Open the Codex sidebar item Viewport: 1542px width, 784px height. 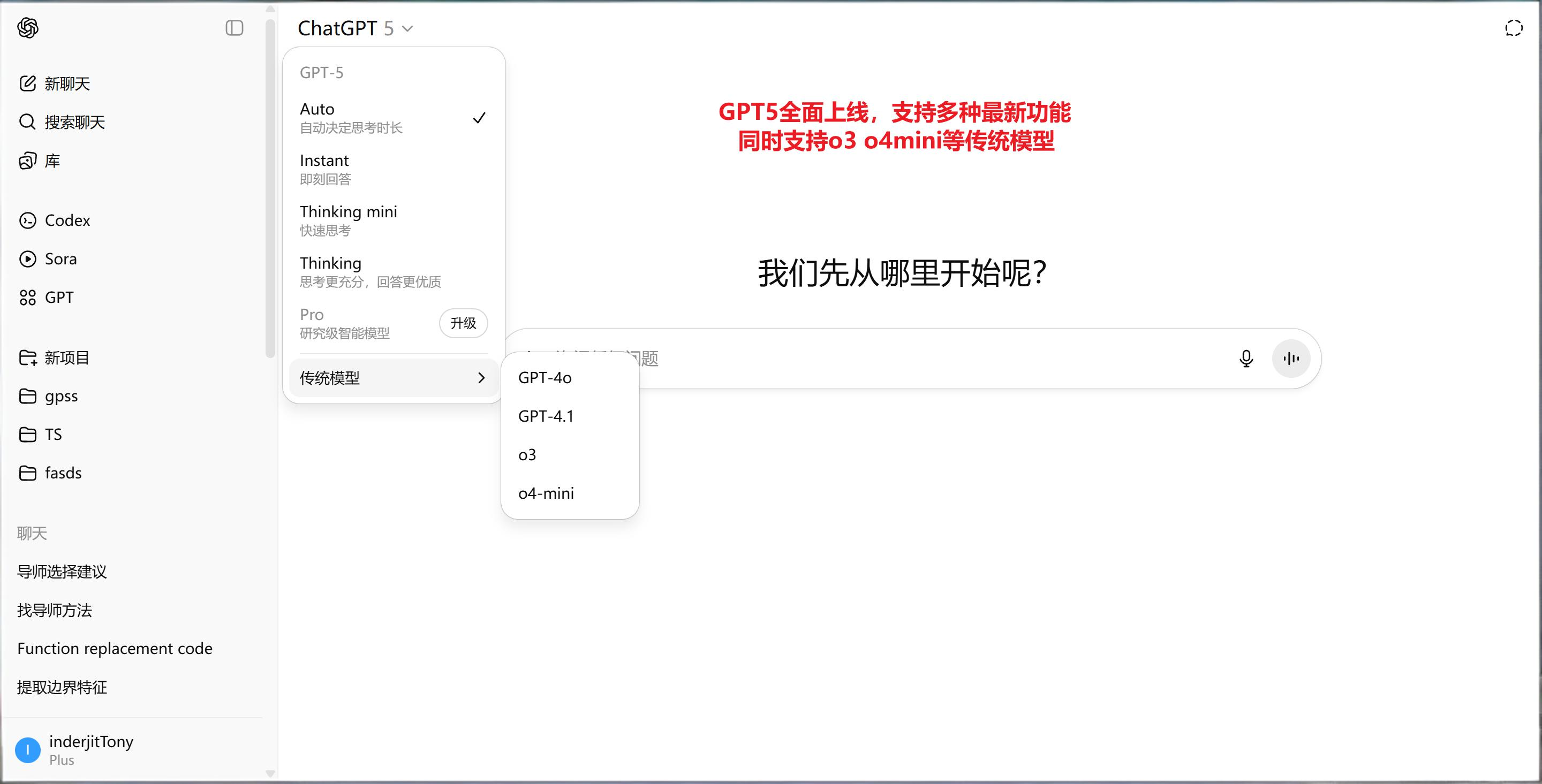coord(67,220)
